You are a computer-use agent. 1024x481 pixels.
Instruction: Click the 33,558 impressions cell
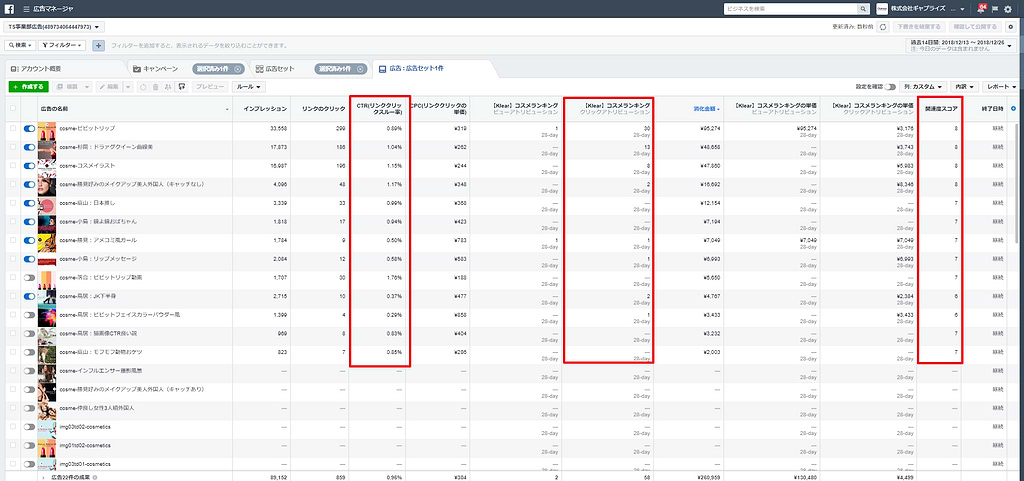coord(278,129)
